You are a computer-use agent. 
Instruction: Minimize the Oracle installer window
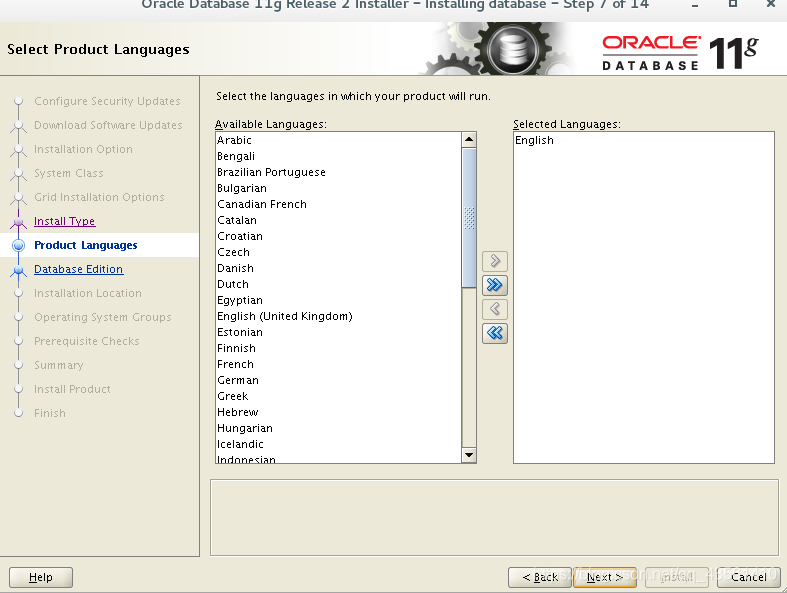[695, 5]
